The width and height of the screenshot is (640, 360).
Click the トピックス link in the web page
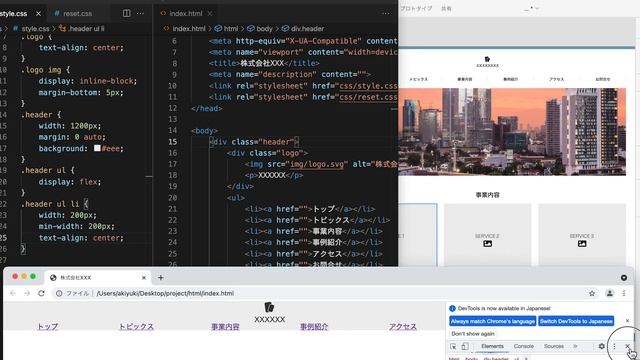coord(136,327)
